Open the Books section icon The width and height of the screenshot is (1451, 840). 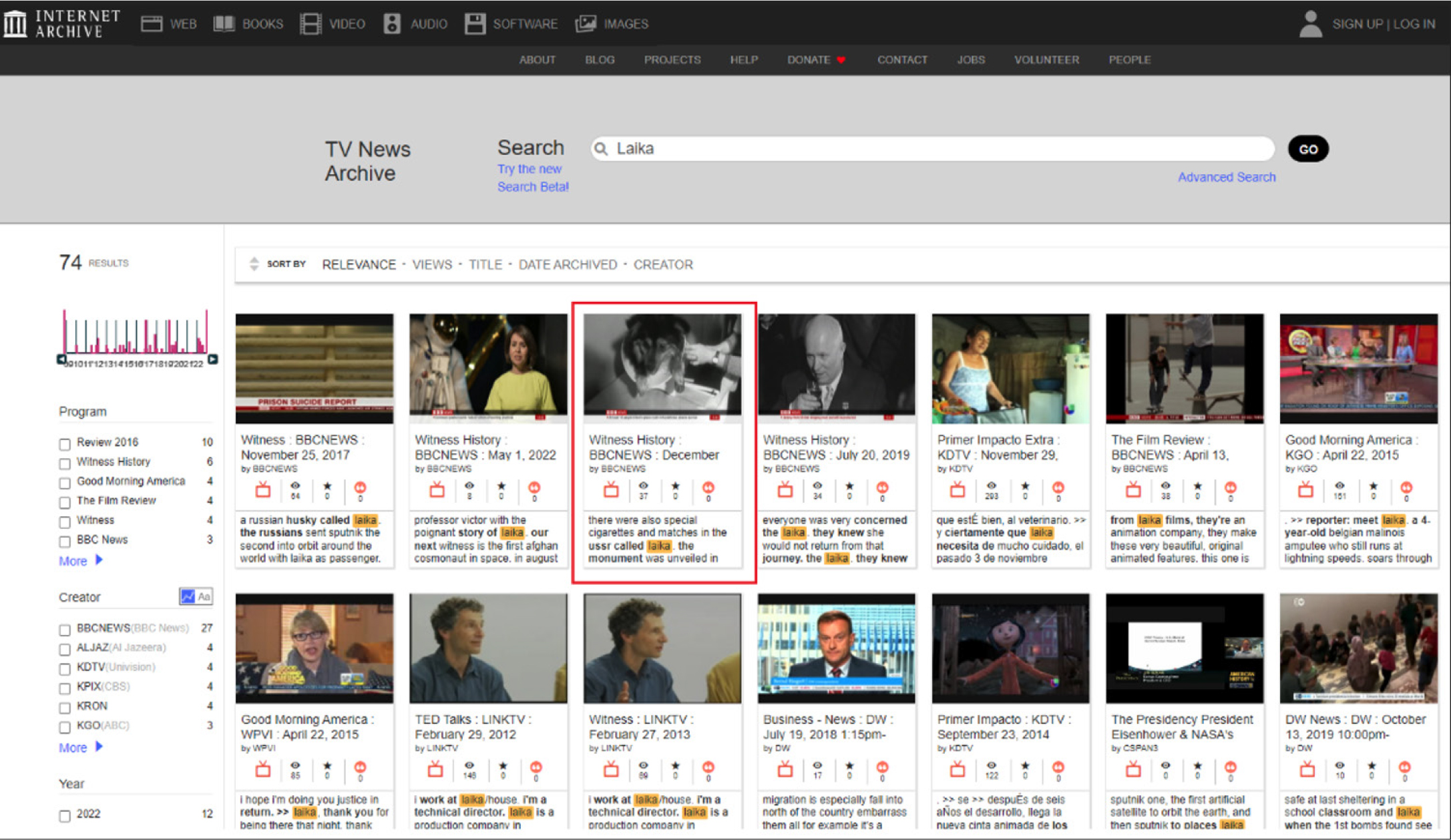(x=224, y=24)
